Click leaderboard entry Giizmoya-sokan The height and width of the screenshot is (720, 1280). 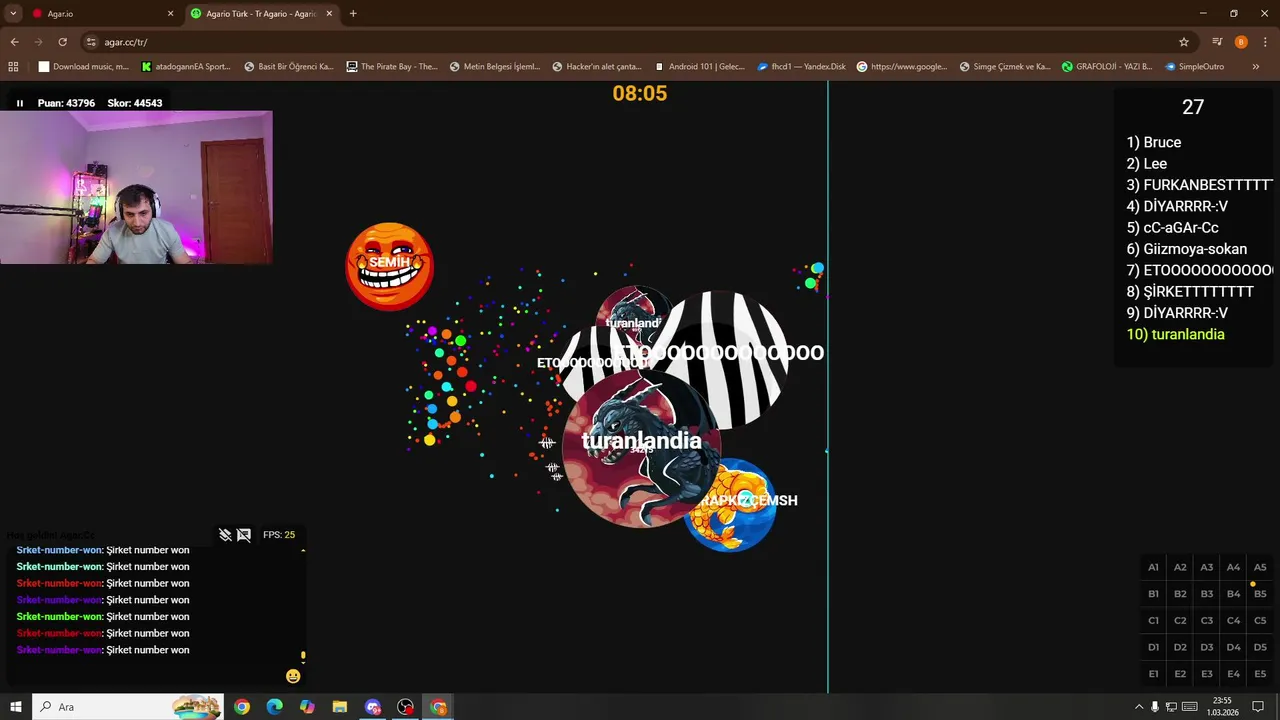[x=1187, y=249]
